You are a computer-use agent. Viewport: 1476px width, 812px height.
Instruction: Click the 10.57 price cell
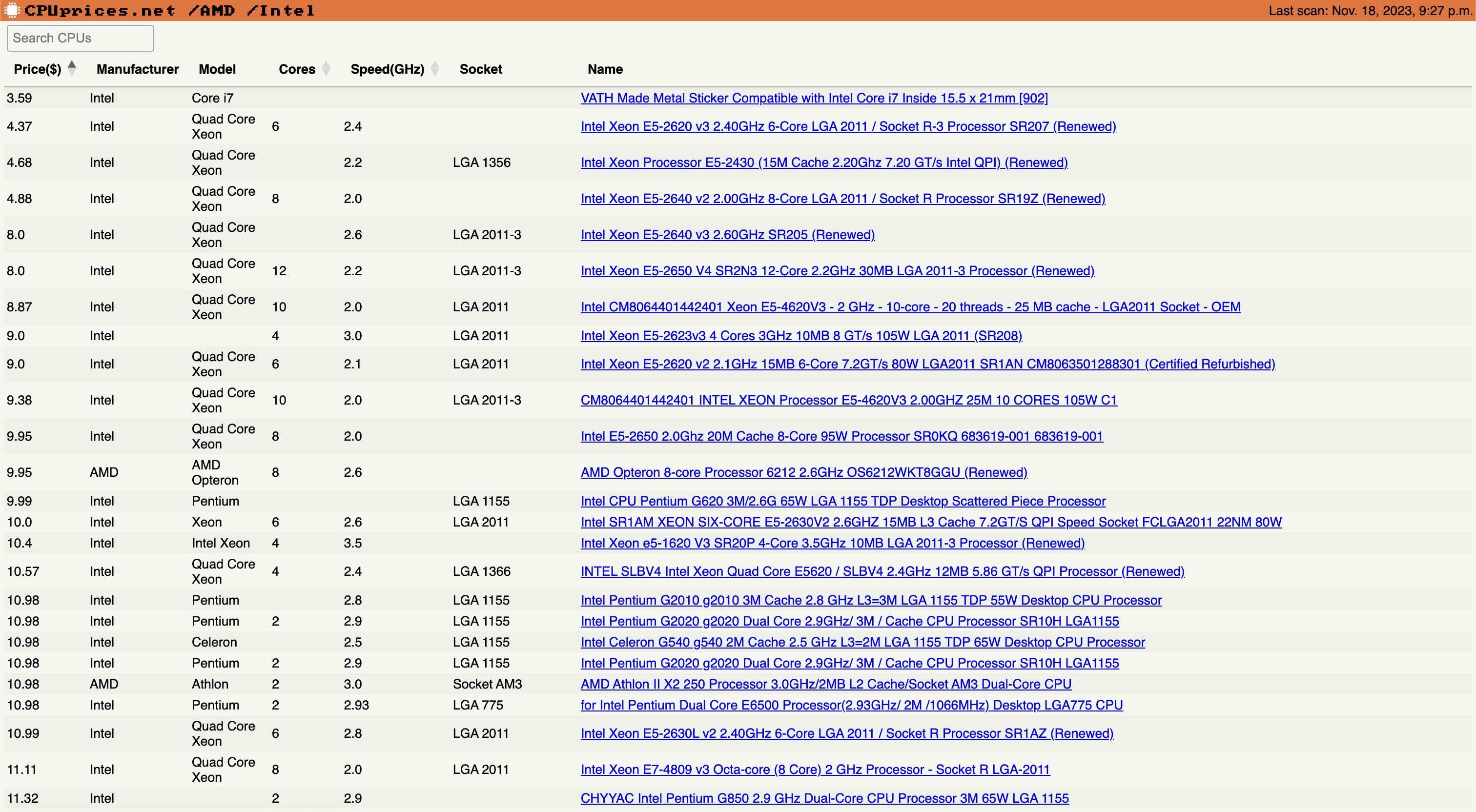click(23, 571)
